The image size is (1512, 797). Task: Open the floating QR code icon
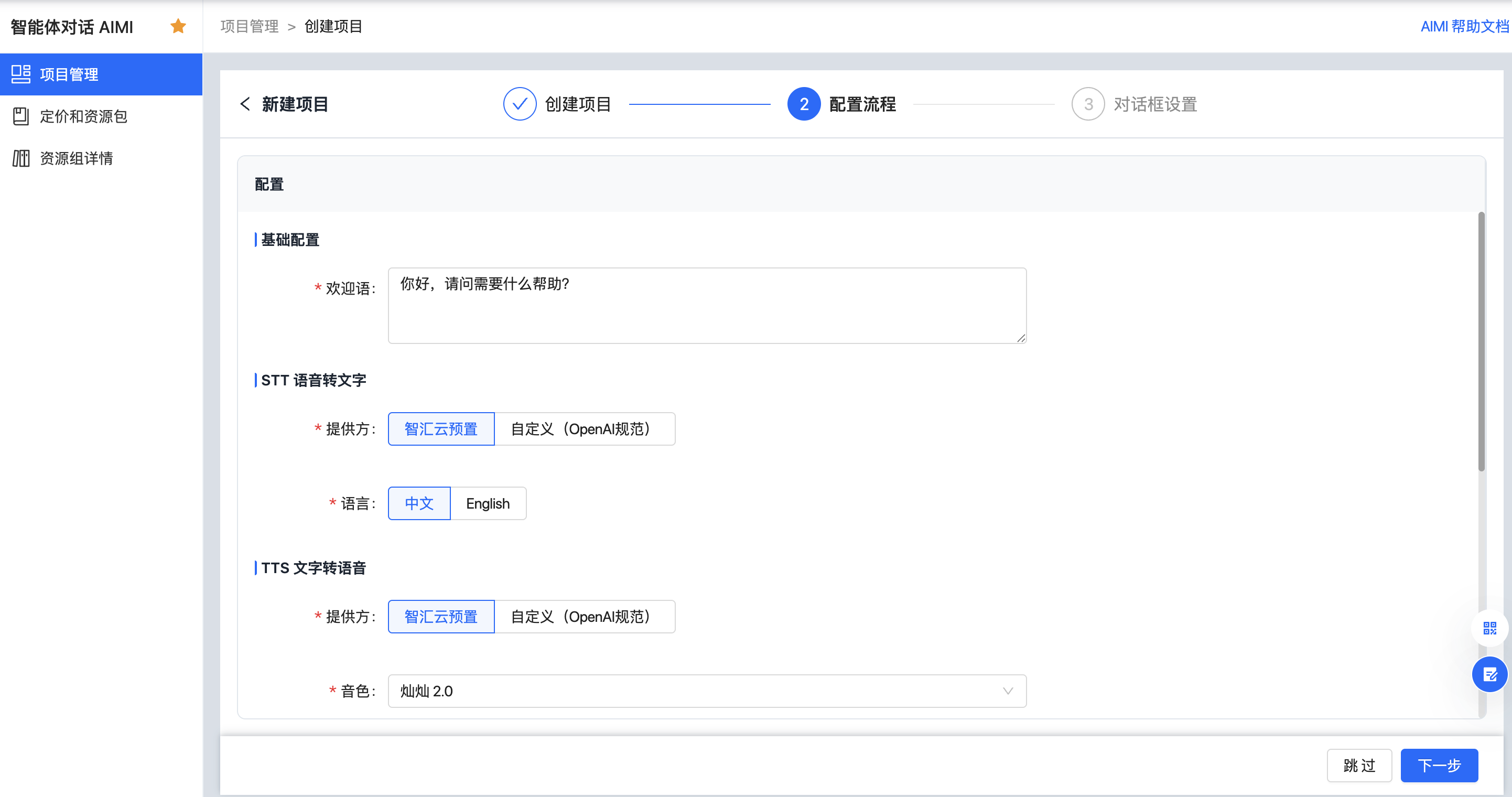point(1489,628)
